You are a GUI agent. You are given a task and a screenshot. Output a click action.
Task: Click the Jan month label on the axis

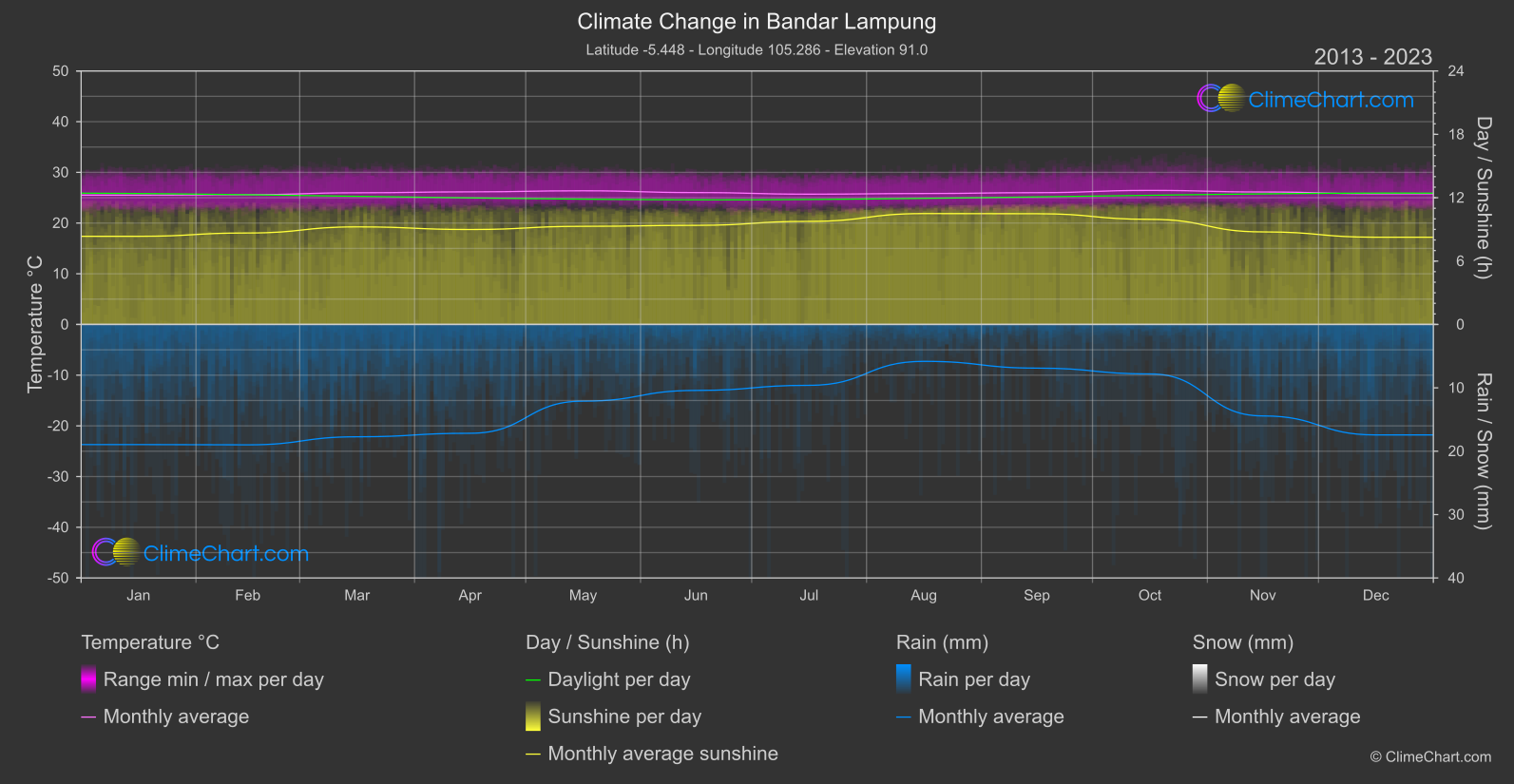coord(139,595)
